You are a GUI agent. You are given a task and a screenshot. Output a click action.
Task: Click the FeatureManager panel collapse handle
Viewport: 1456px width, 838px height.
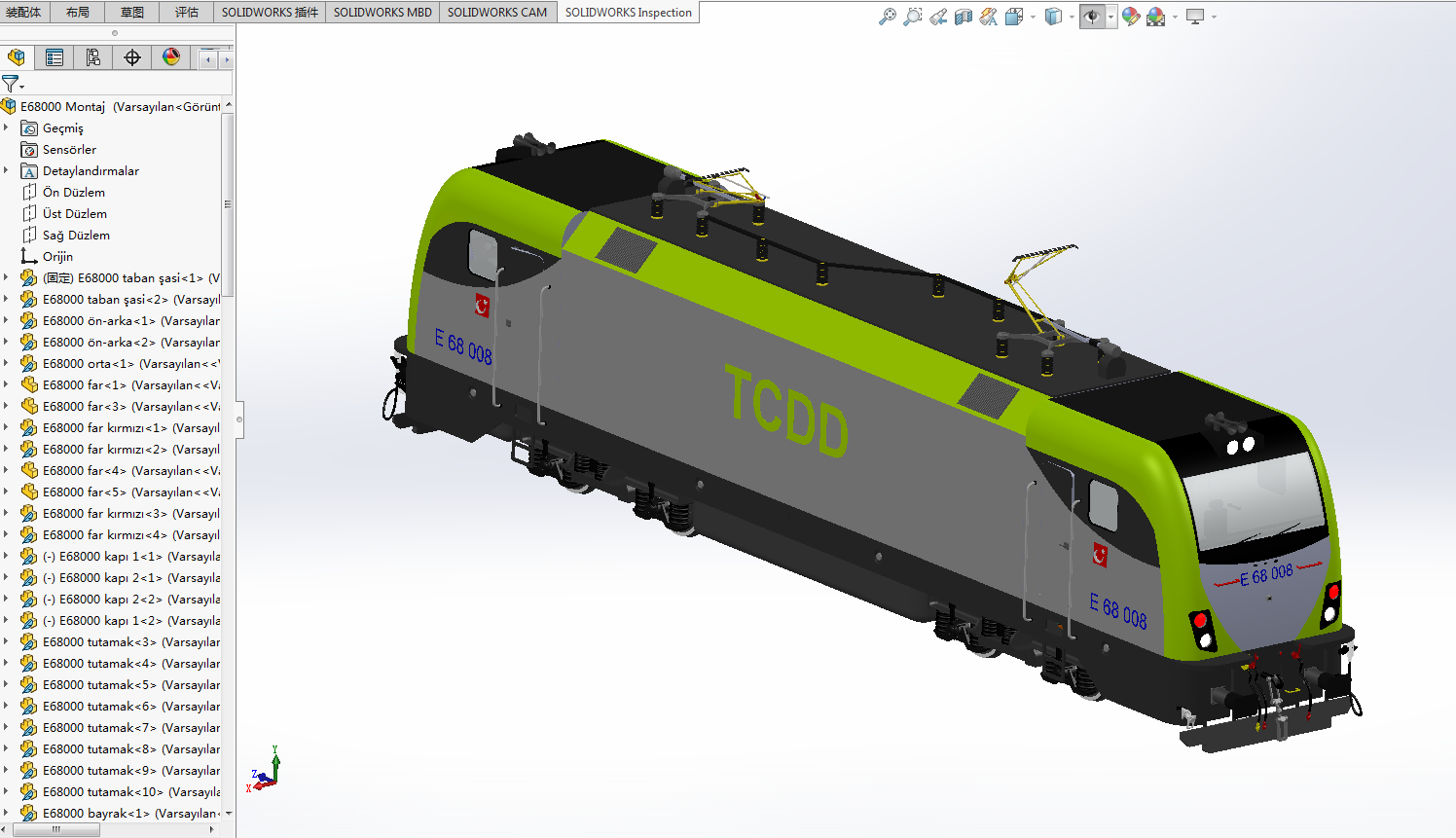tap(238, 420)
